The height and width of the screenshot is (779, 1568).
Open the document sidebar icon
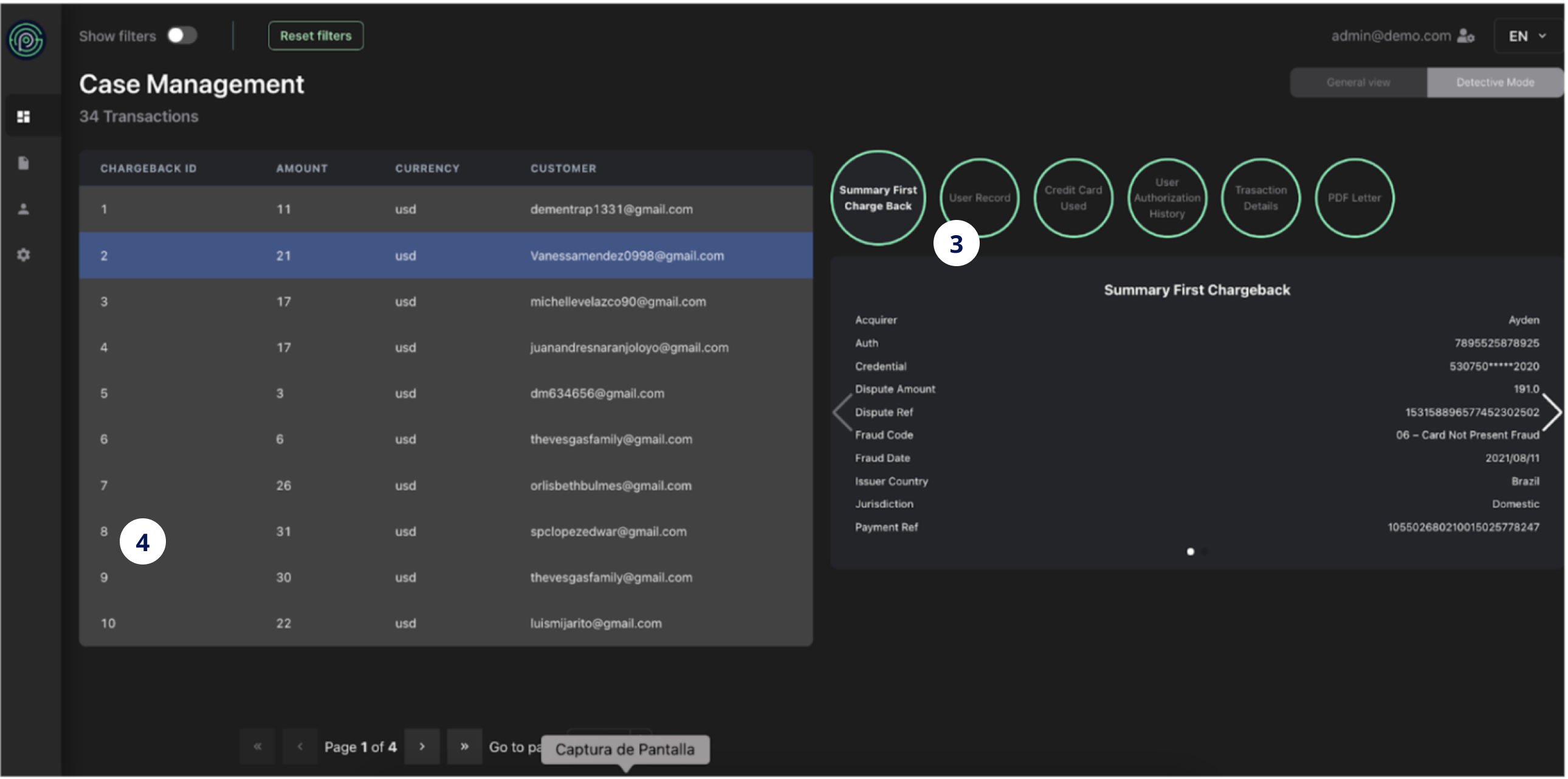pyautogui.click(x=24, y=163)
